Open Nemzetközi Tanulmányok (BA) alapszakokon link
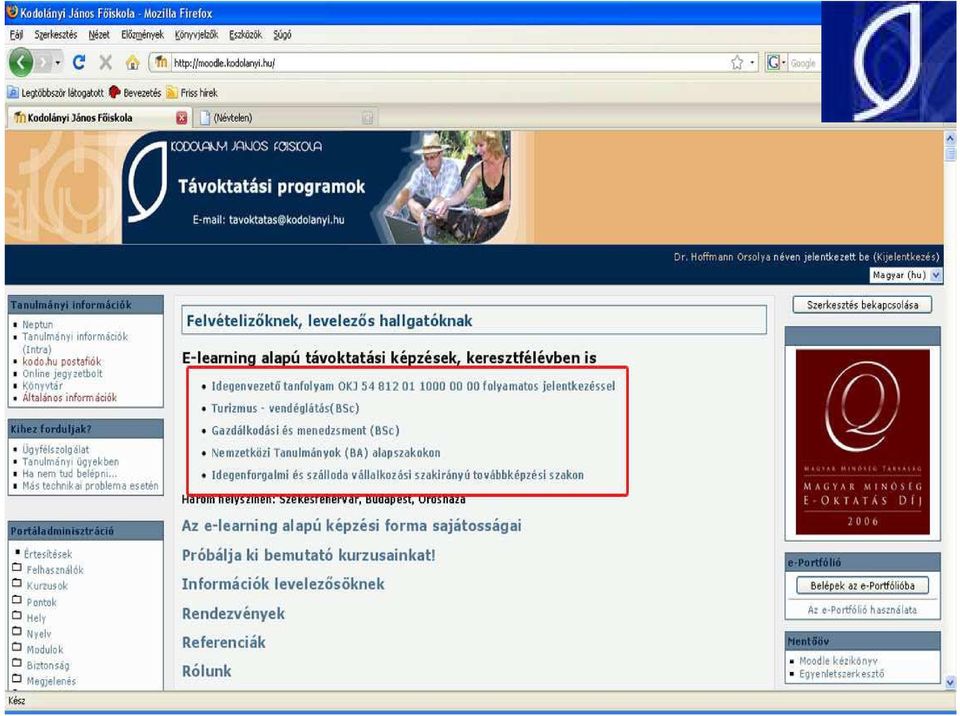The width and height of the screenshot is (960, 716). point(326,453)
